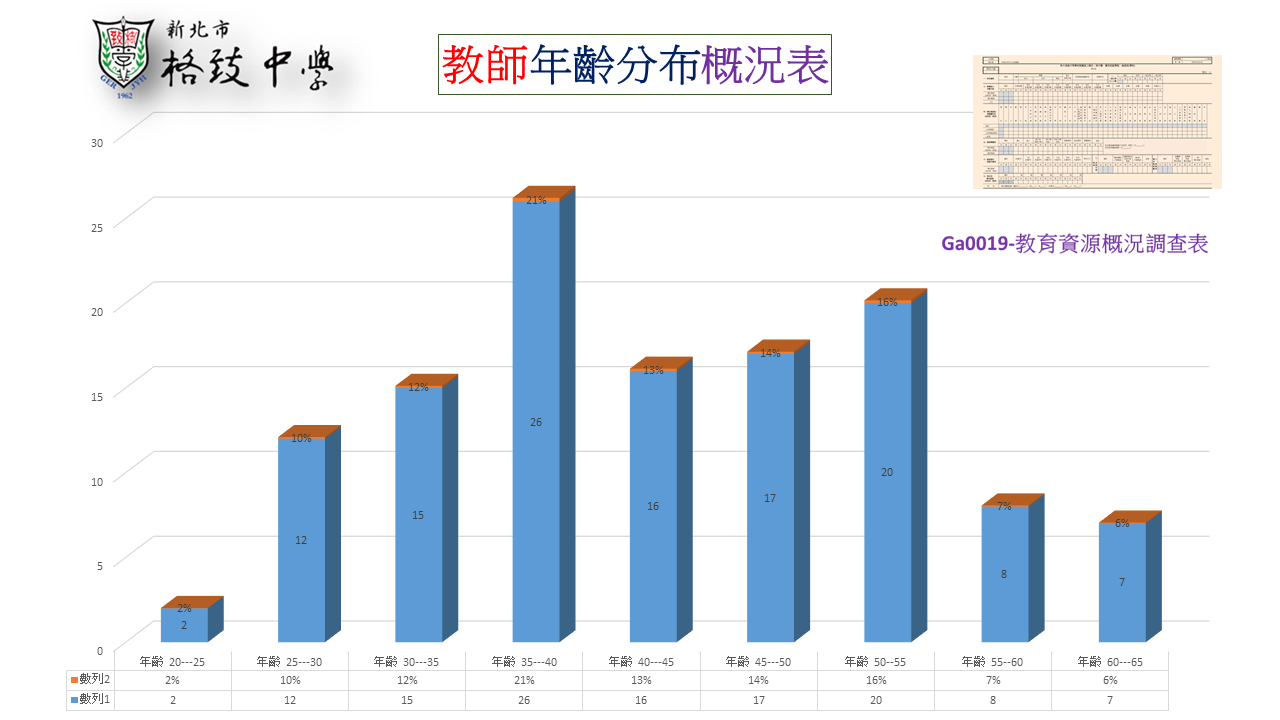Select the 教師年齡分布概況表 title box

(x=635, y=65)
